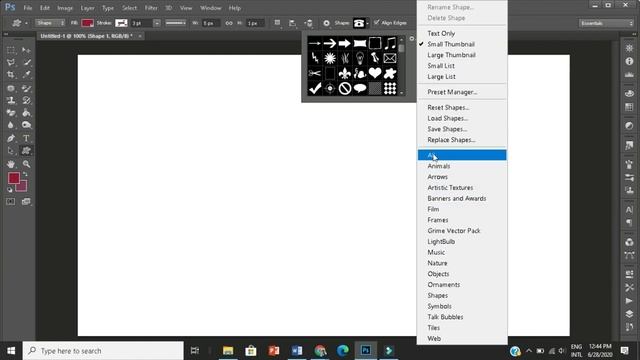Open the File menu
The height and width of the screenshot is (360, 640).
click(28, 8)
